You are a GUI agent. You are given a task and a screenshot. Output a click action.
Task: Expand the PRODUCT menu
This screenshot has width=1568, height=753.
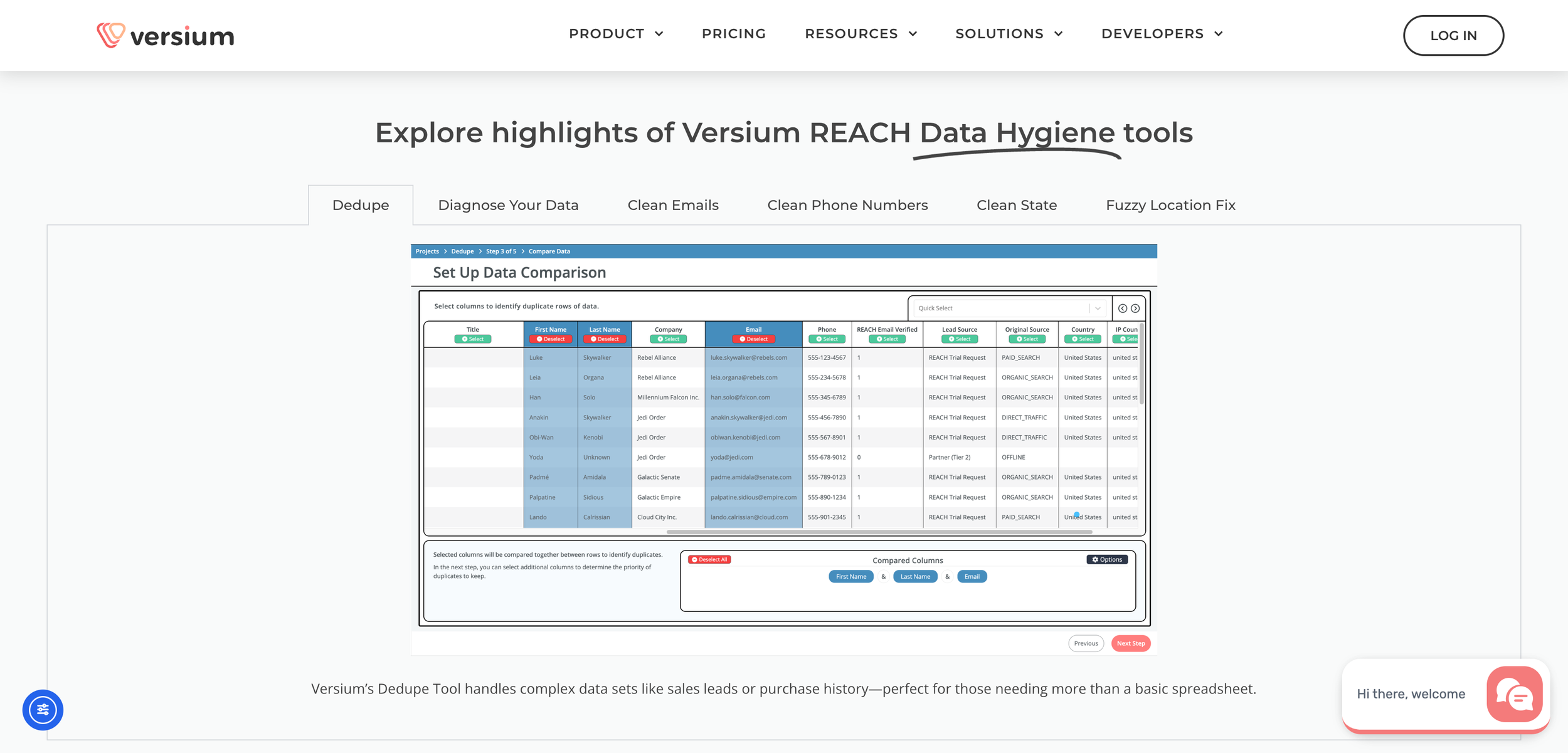[x=615, y=34]
